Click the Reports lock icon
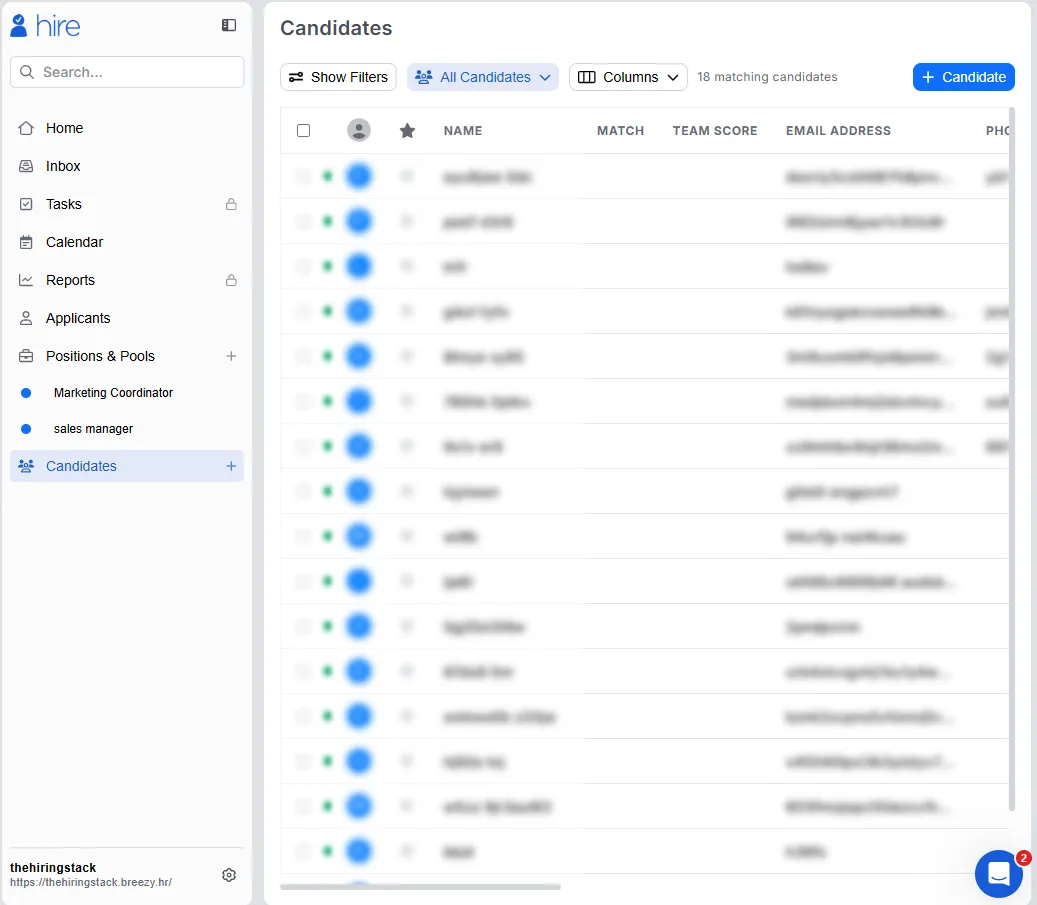This screenshot has width=1037, height=905. click(x=231, y=280)
